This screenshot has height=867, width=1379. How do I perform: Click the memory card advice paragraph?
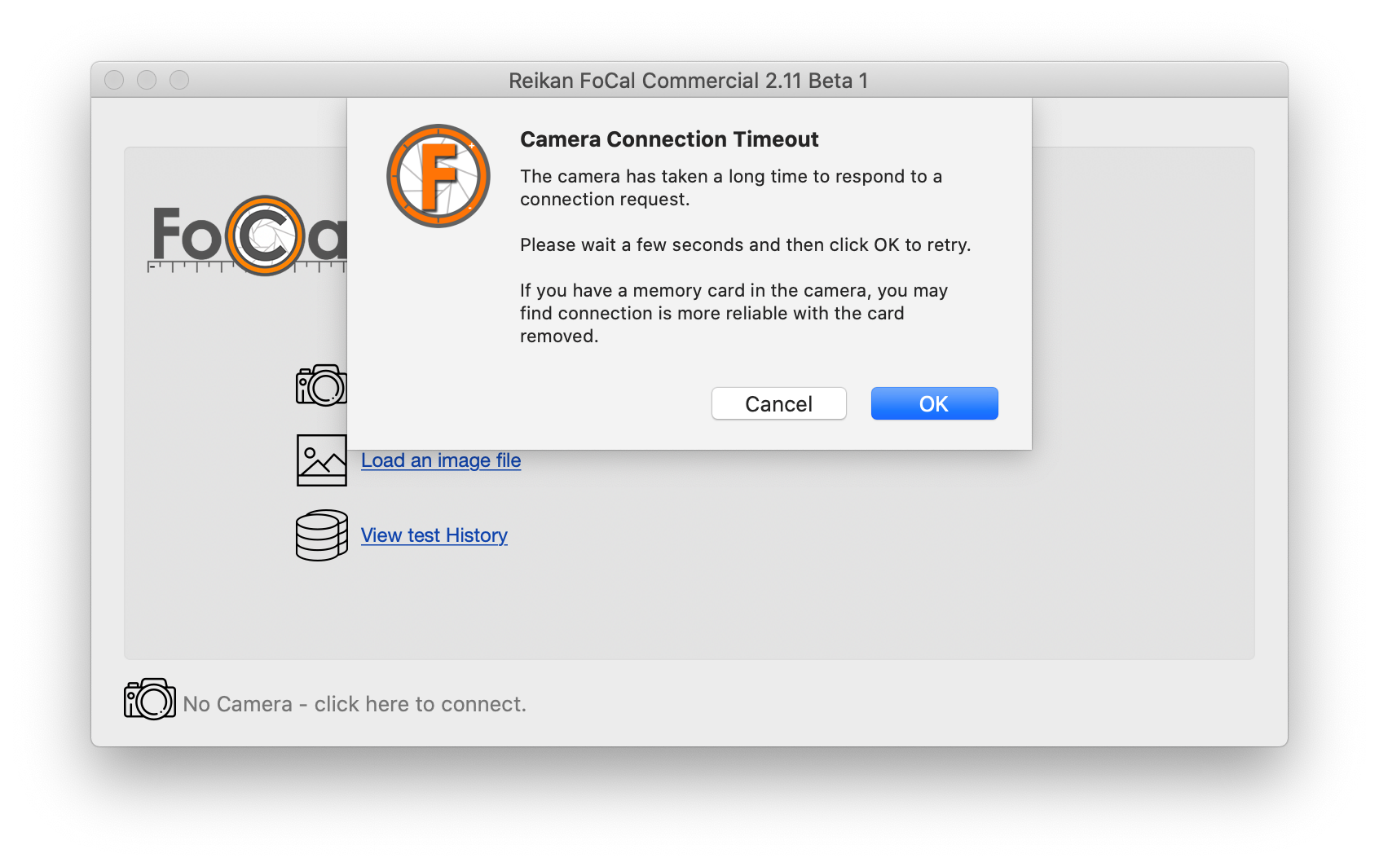[734, 313]
